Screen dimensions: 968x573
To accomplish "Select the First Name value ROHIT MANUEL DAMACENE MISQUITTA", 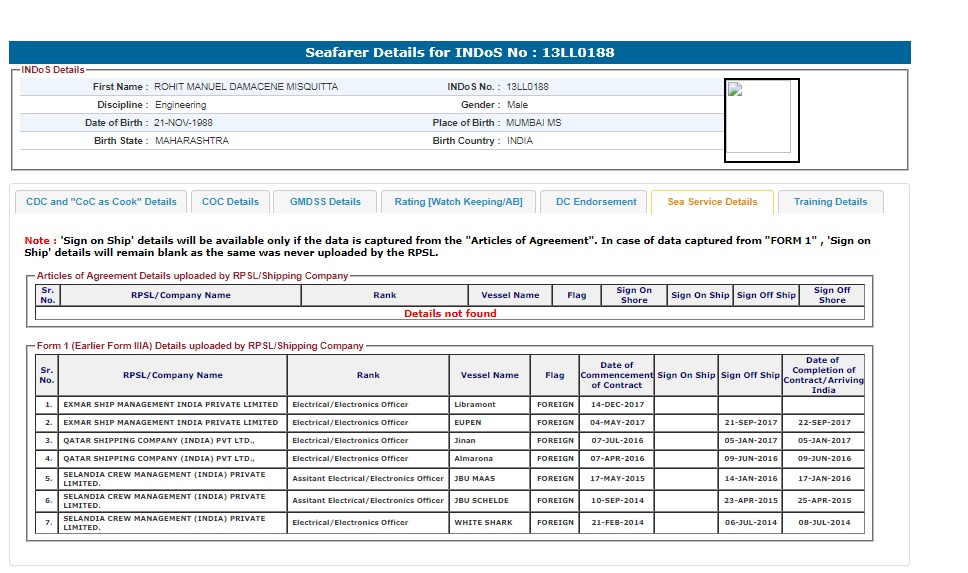I will pos(246,87).
